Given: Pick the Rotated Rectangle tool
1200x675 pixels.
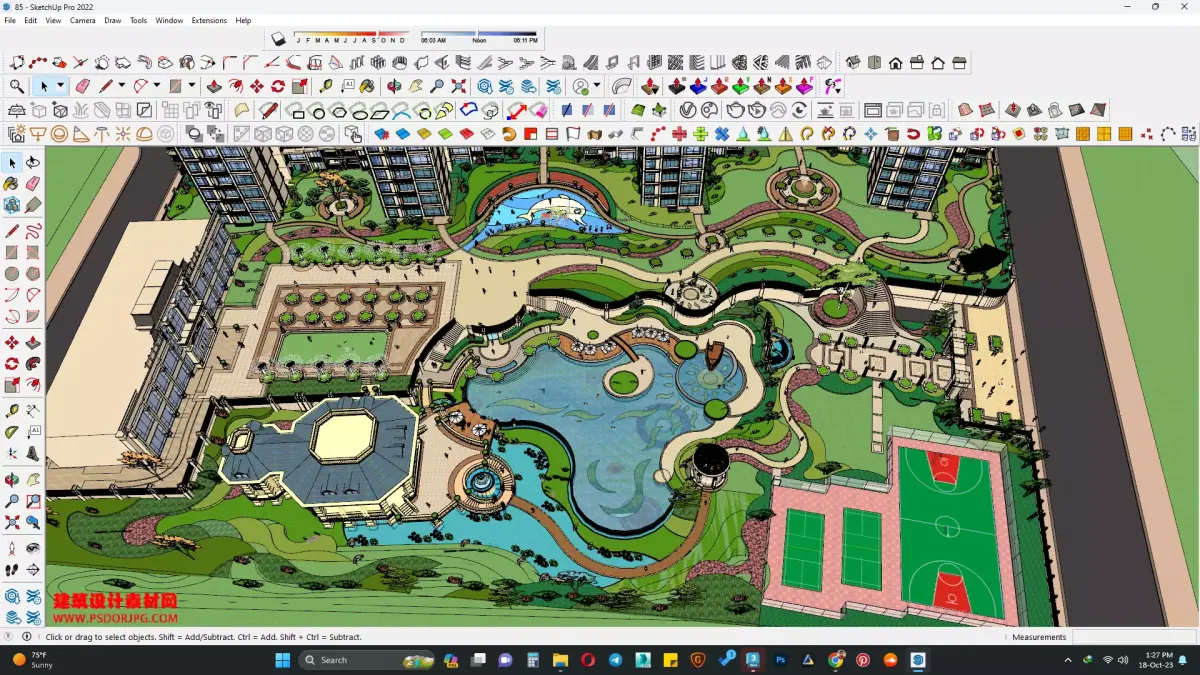Looking at the screenshot, I should [x=33, y=252].
